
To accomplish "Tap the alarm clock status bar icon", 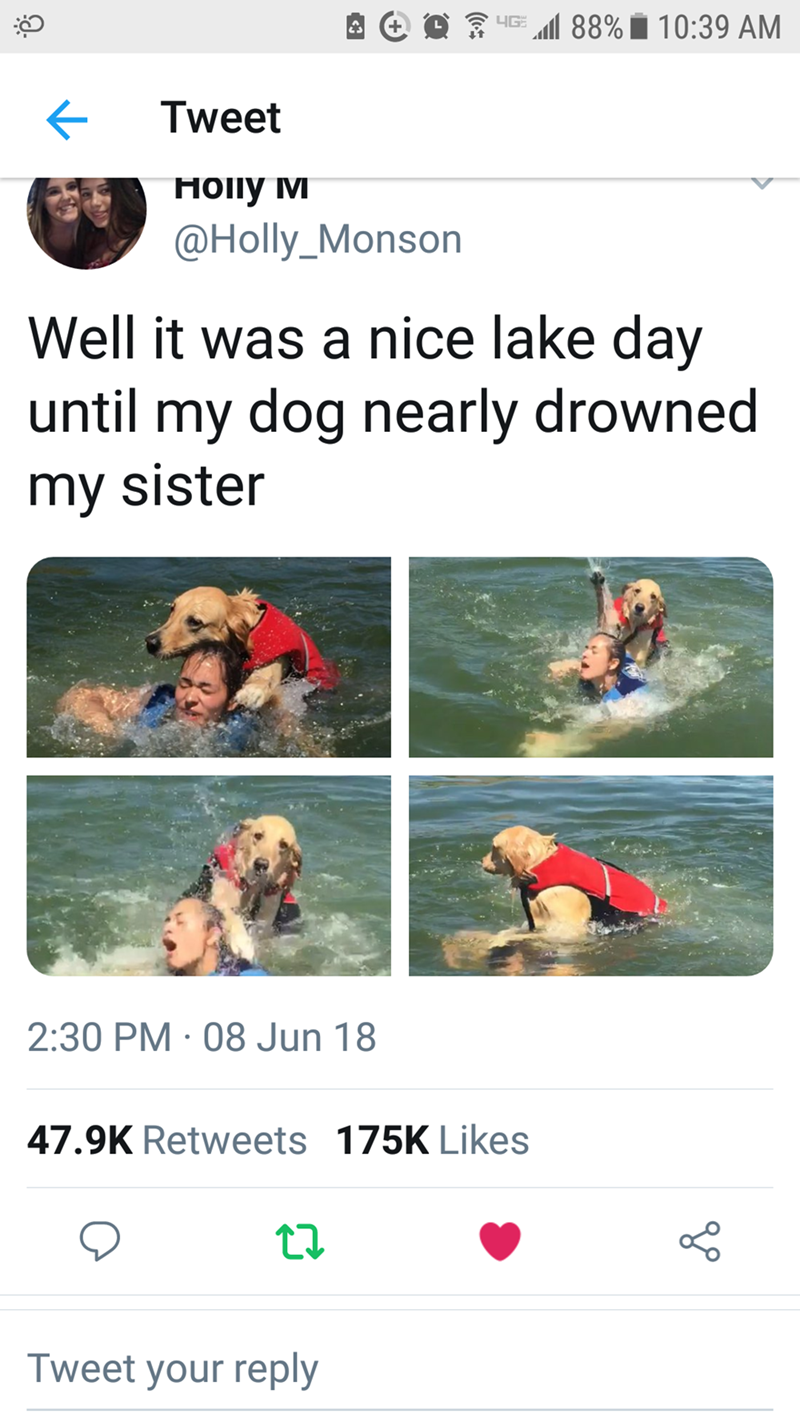I will point(437,27).
